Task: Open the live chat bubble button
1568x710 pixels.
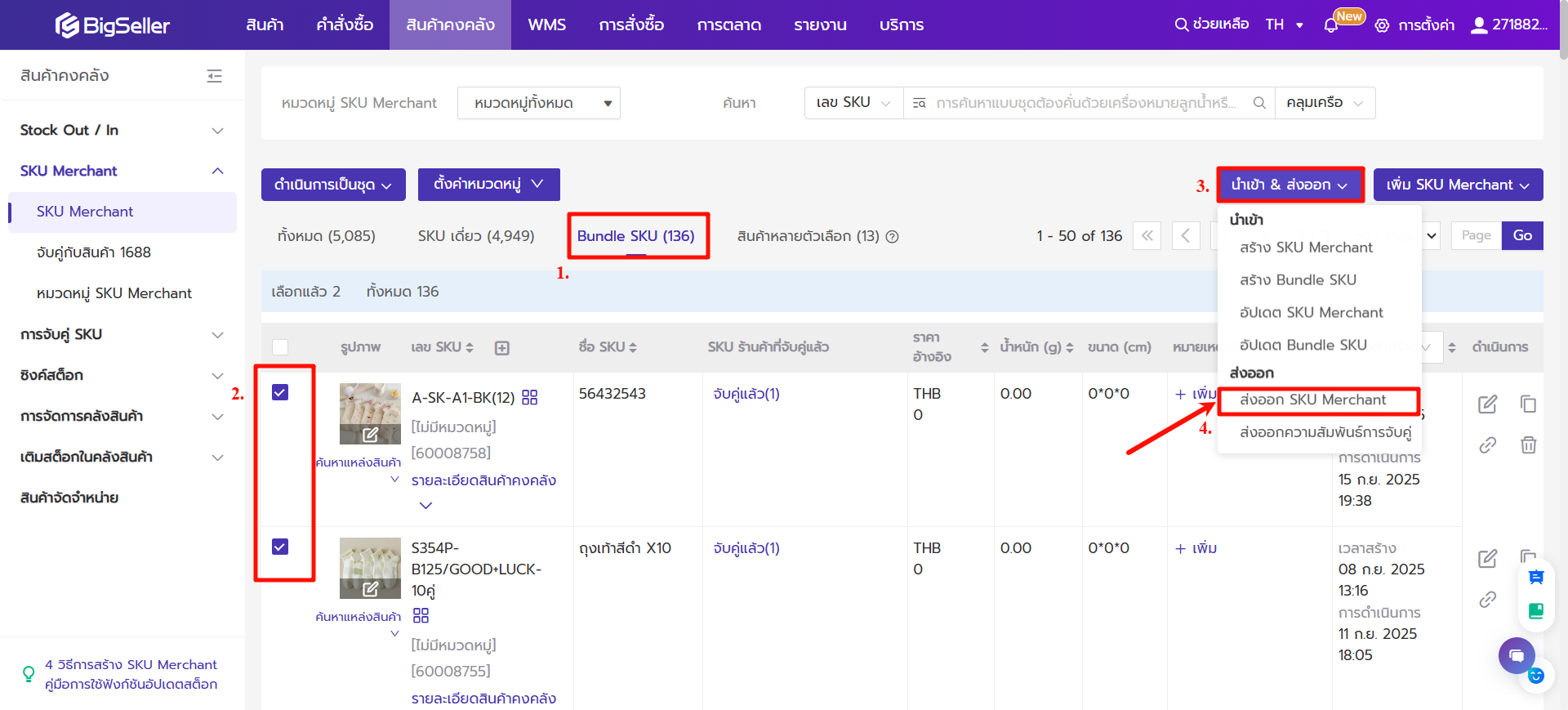Action: pyautogui.click(x=1517, y=655)
